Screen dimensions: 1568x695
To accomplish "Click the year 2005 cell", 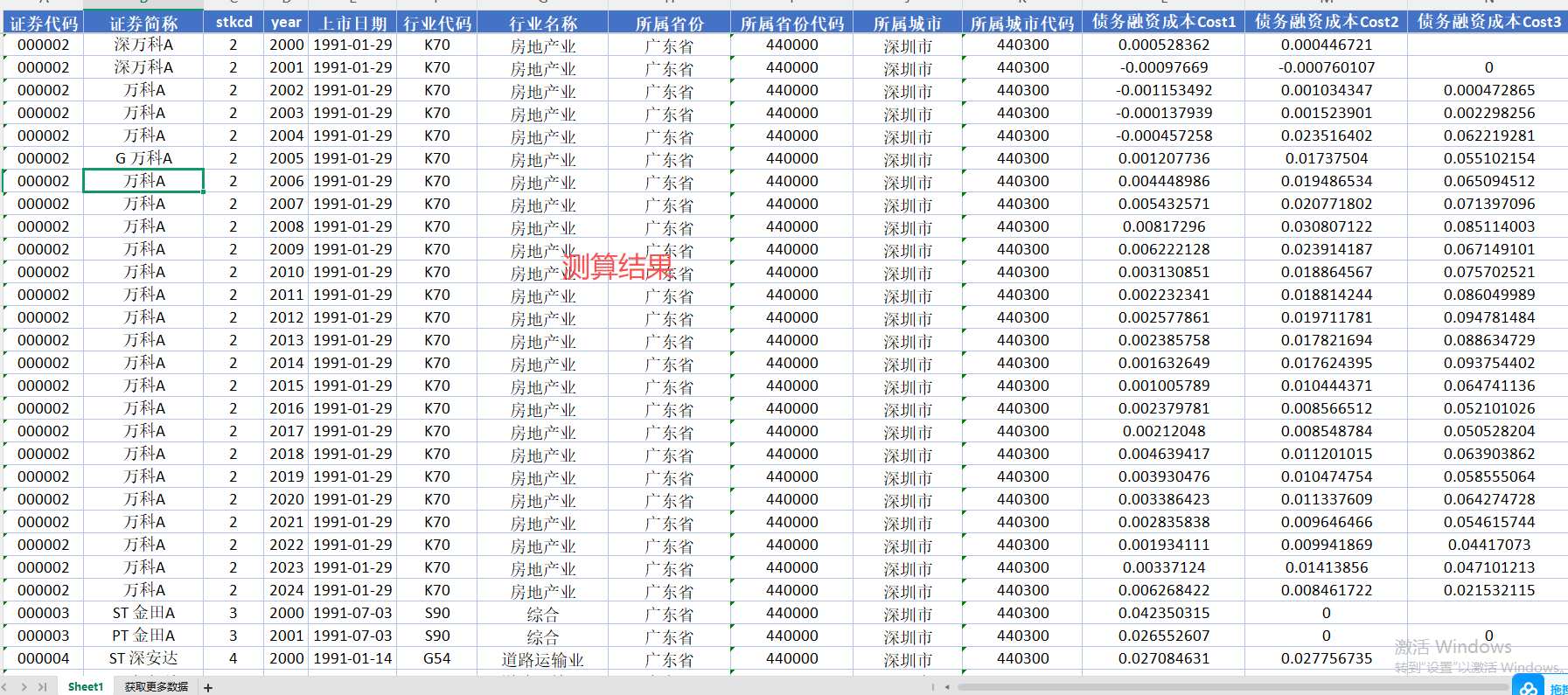I will 286,158.
